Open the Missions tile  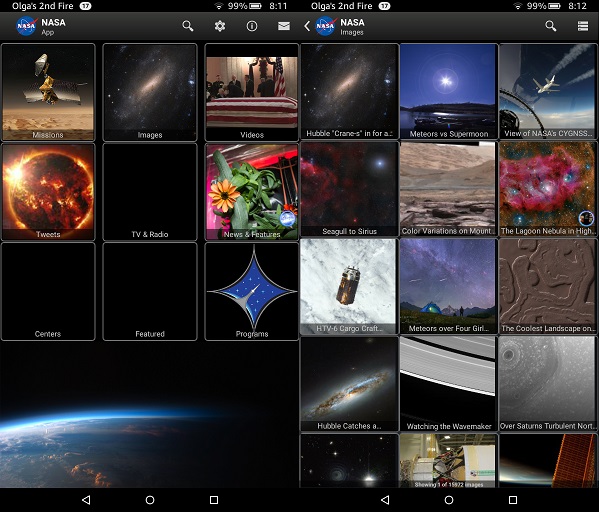[x=48, y=92]
